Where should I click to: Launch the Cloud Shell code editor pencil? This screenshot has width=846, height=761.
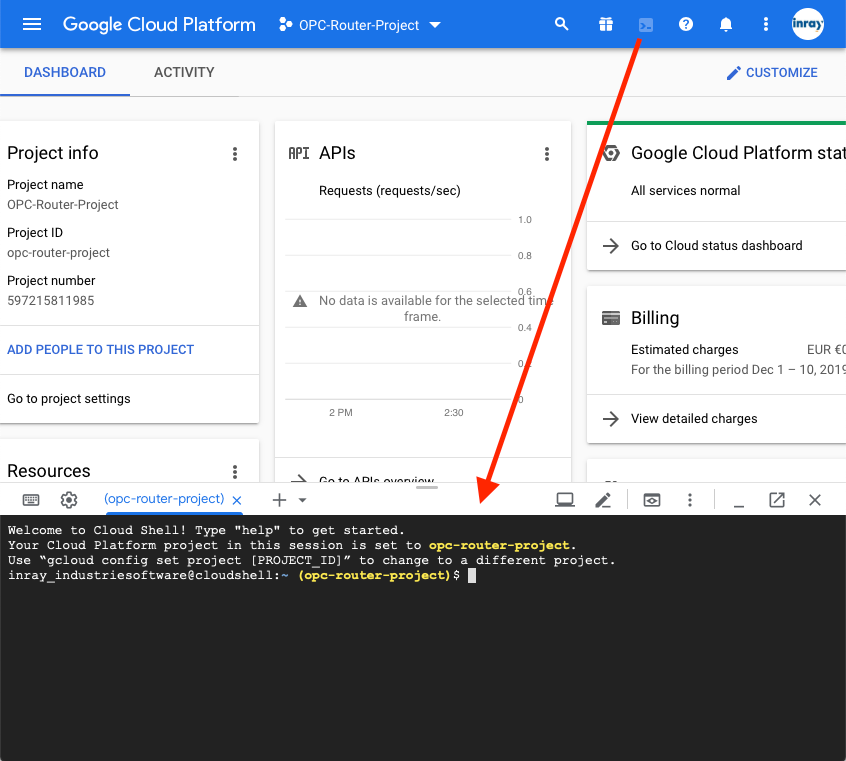[604, 499]
